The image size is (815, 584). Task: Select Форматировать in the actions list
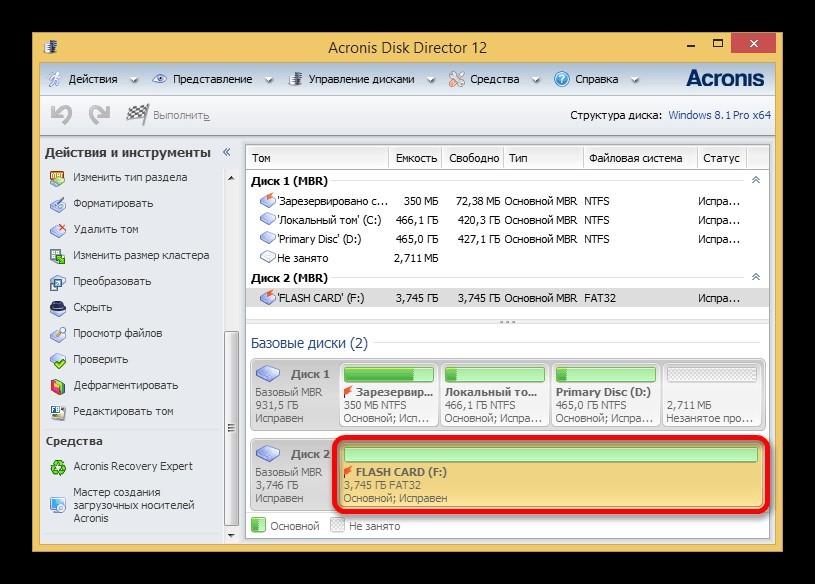113,204
